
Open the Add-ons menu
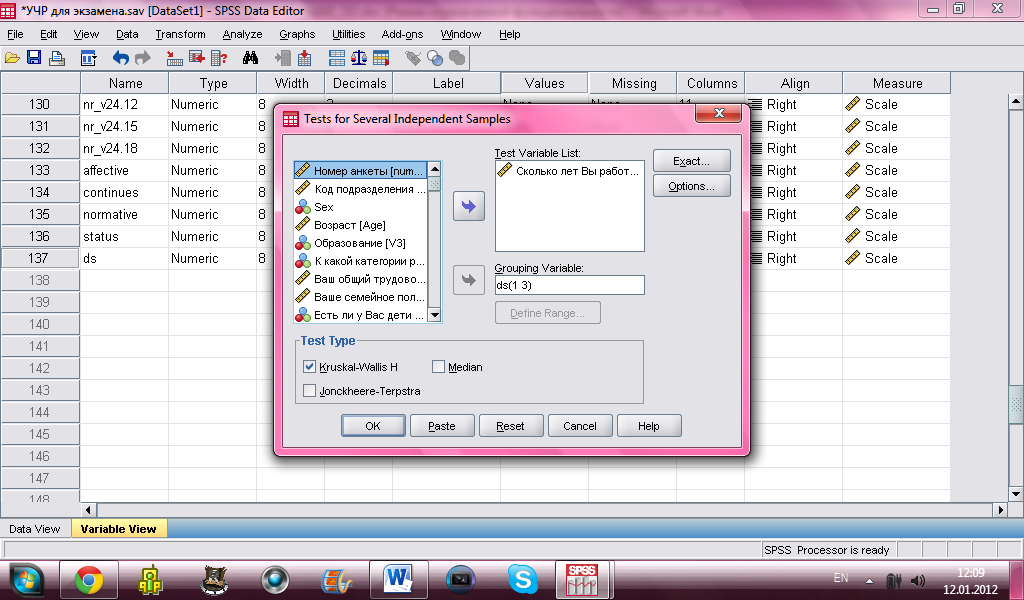pos(402,34)
